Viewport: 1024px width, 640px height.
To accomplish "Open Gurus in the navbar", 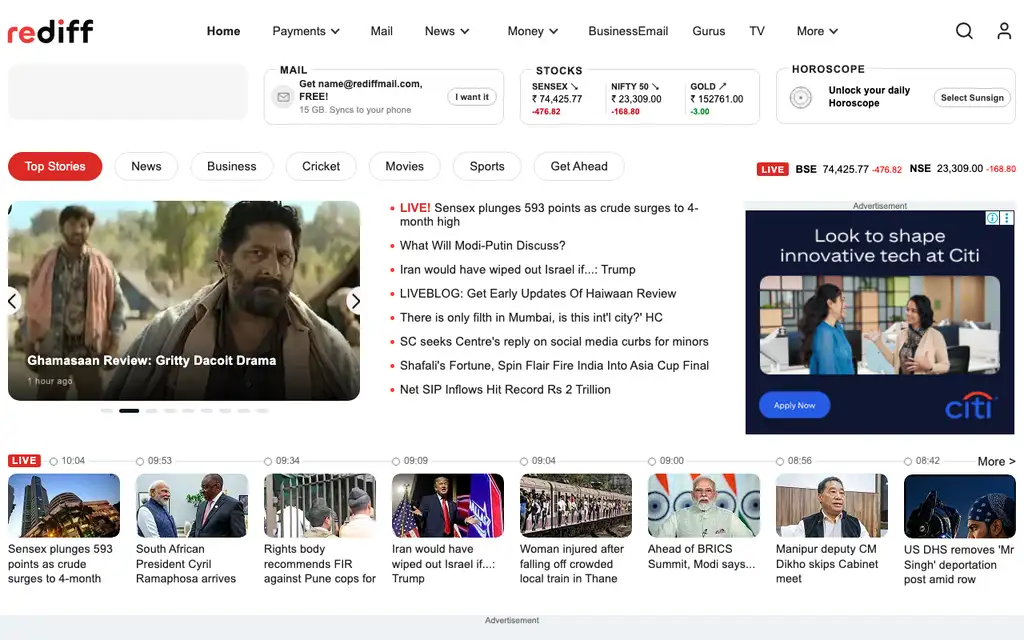I will tap(709, 31).
